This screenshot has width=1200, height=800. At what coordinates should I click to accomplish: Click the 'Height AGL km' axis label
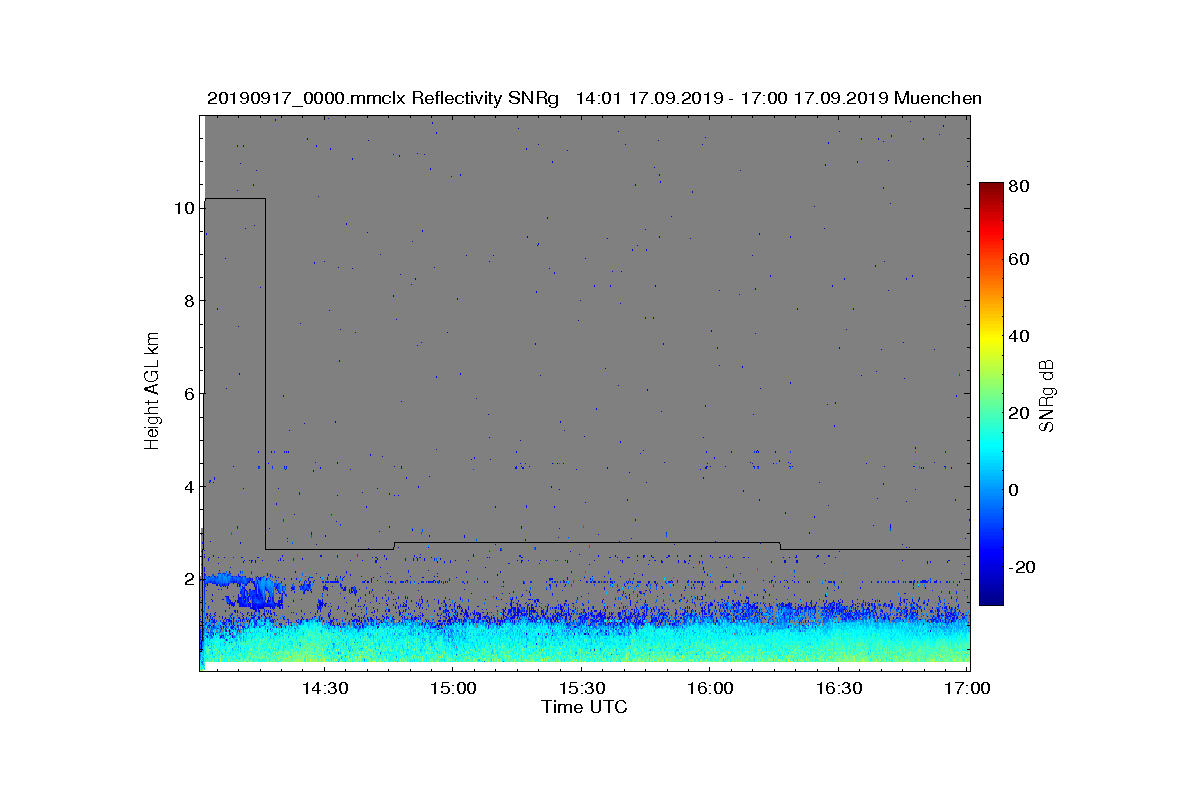(x=152, y=393)
